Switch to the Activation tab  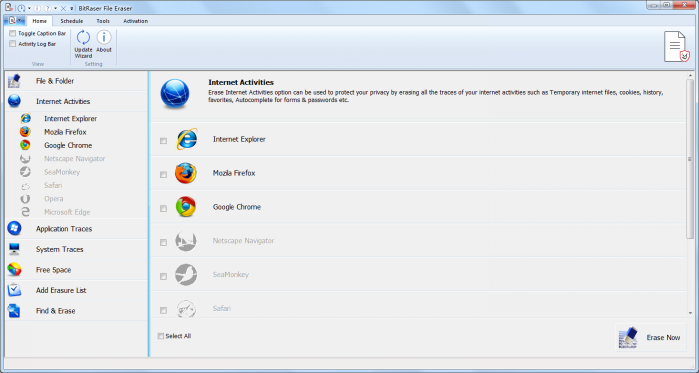(x=136, y=21)
